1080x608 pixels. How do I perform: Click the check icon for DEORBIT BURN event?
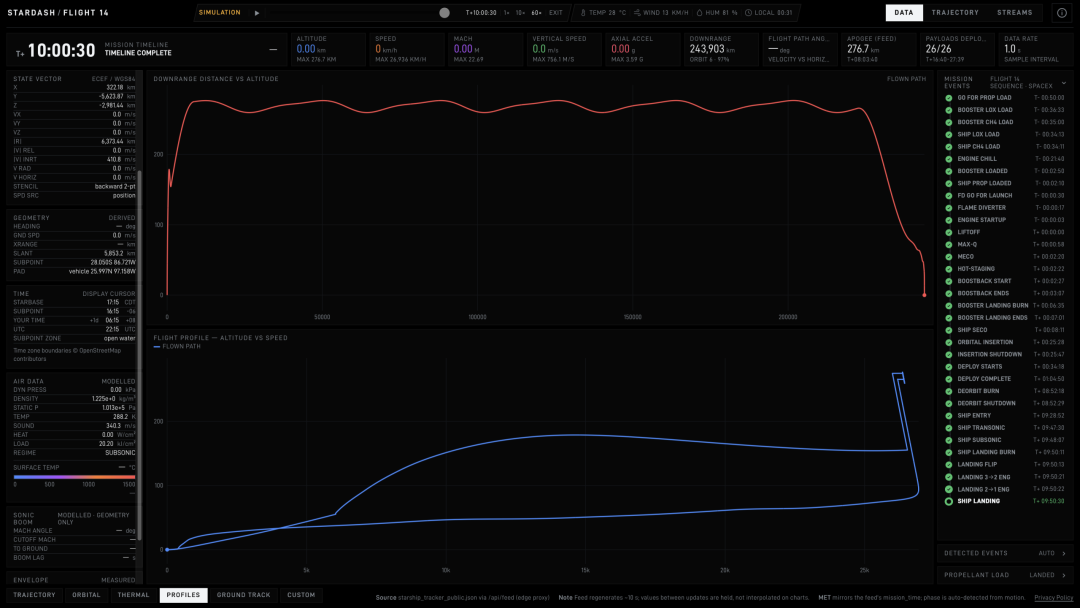click(x=948, y=391)
